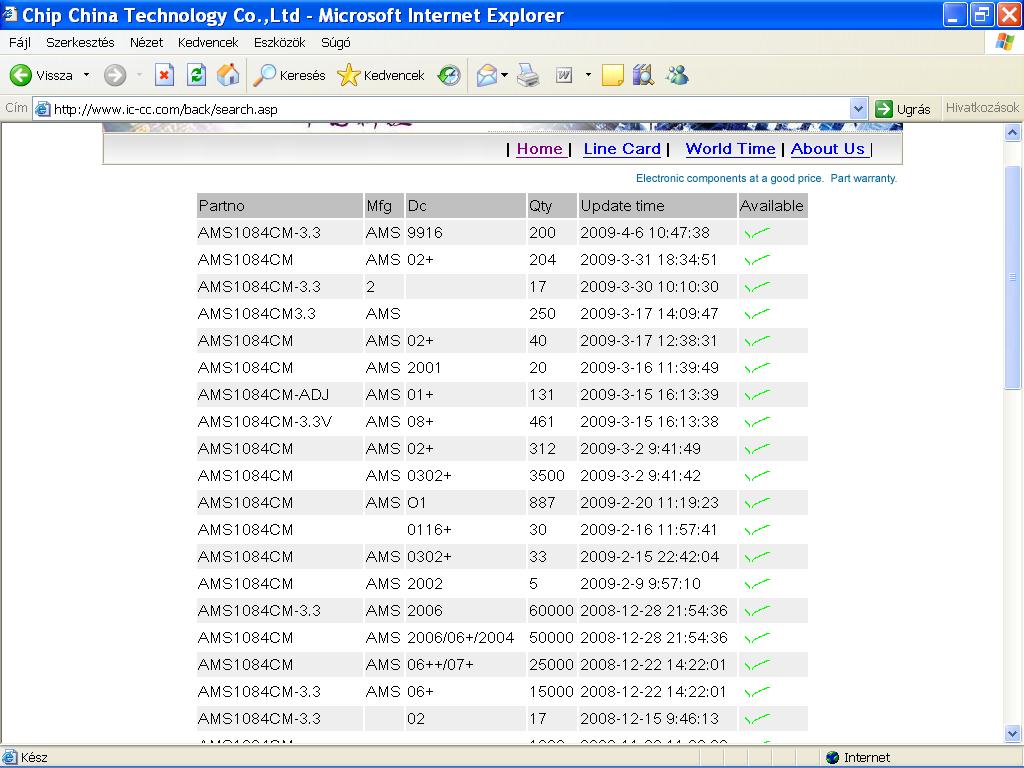Click the Available column header
Viewport: 1024px width, 768px height.
771,206
